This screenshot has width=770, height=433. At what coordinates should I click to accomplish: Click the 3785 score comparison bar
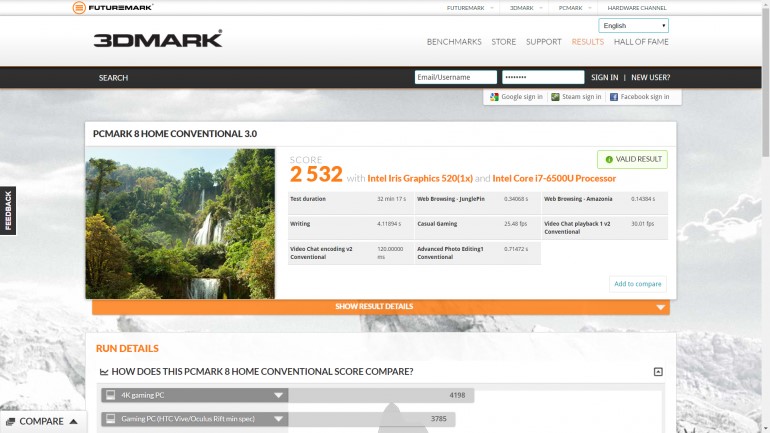tap(372, 419)
